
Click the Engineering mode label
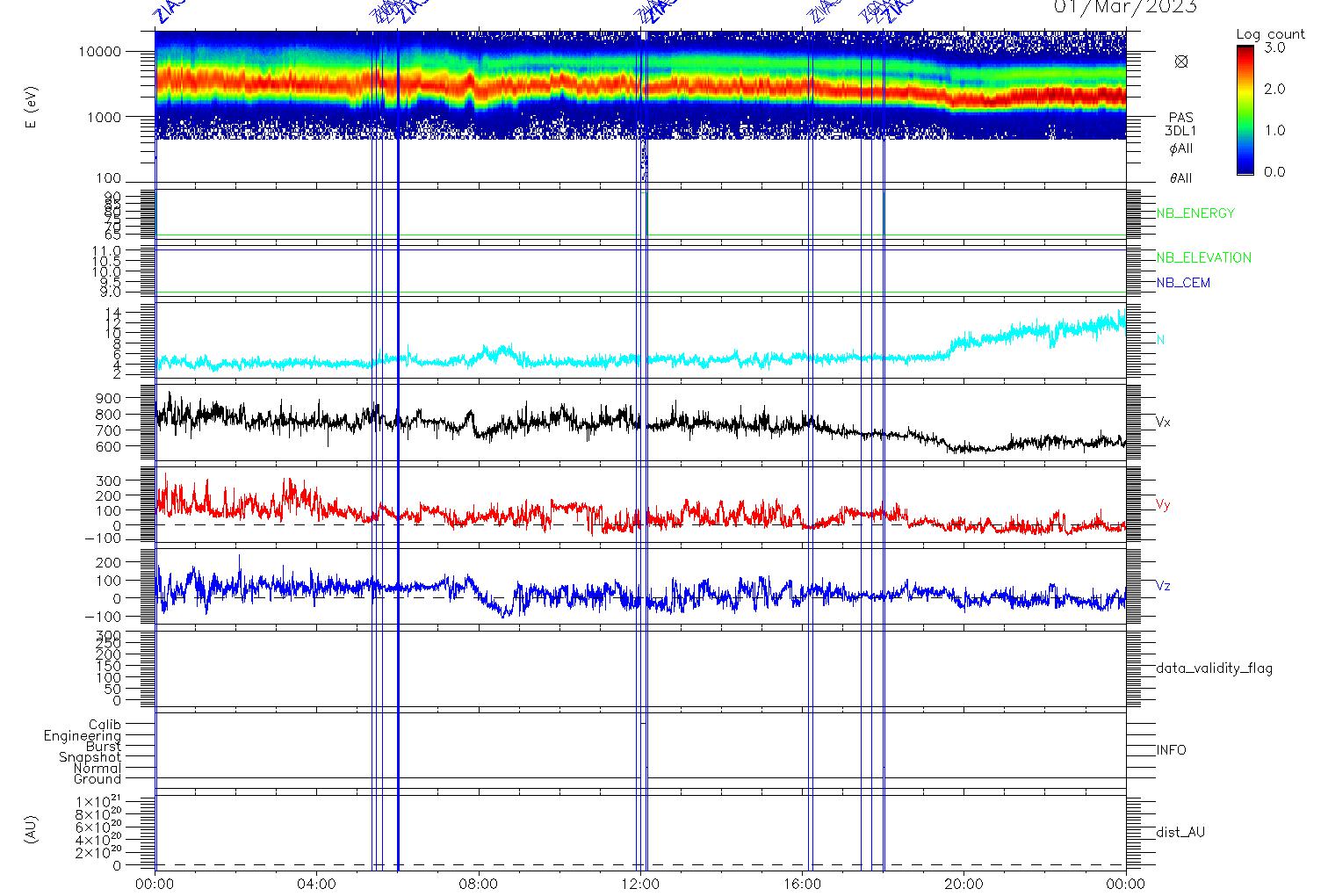click(x=83, y=736)
